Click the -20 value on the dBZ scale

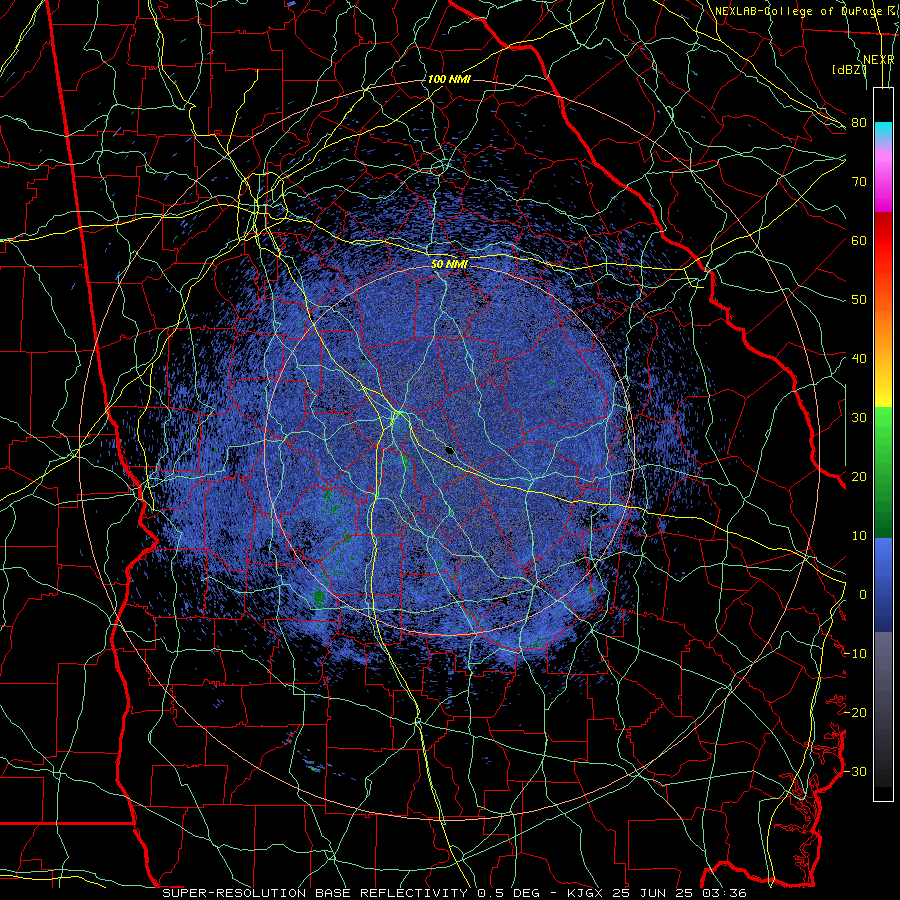click(856, 713)
